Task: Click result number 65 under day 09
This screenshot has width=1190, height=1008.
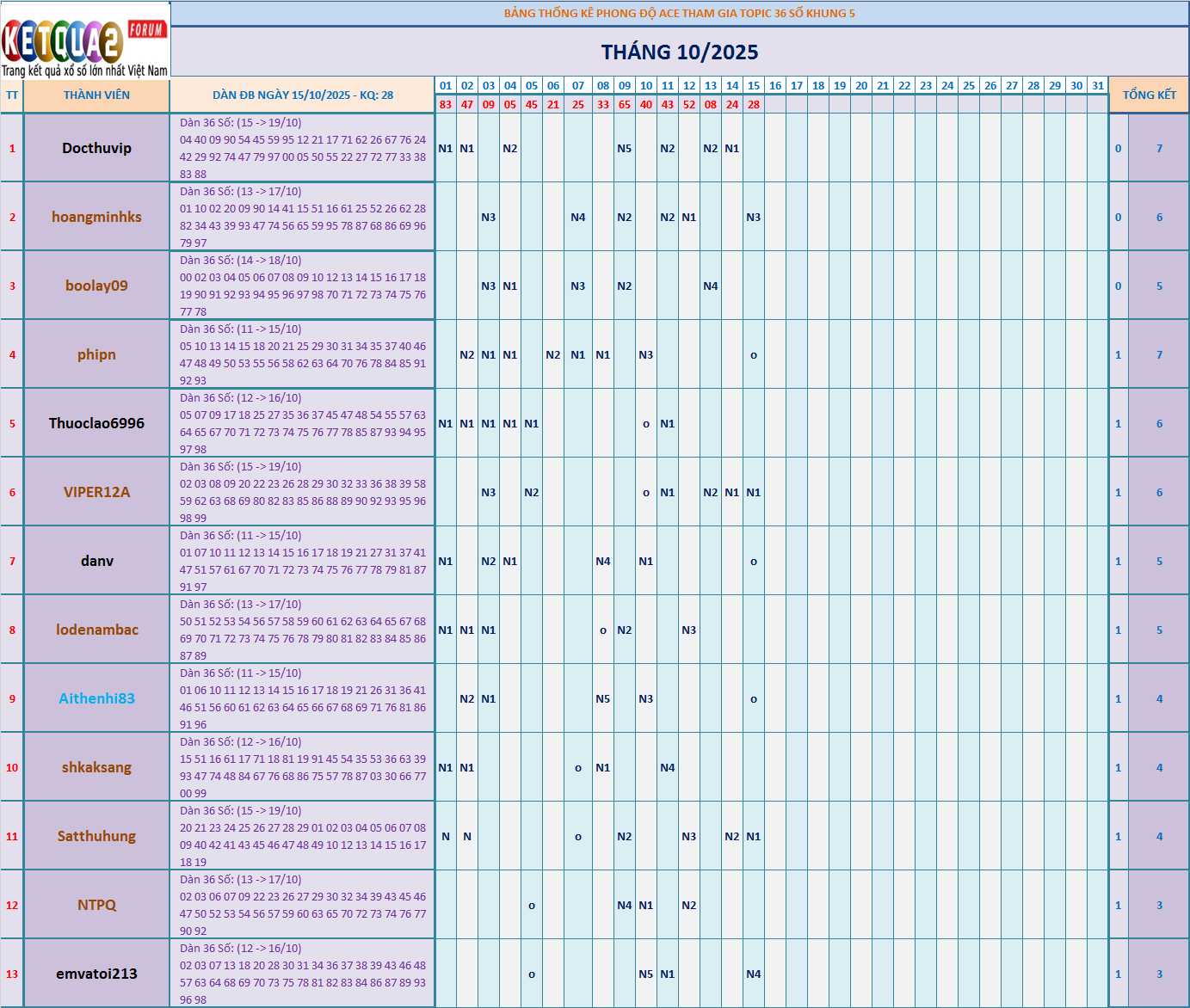Action: click(624, 105)
